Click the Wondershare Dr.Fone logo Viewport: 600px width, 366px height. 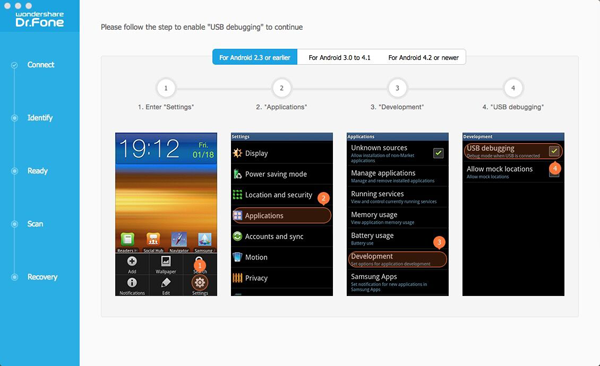[x=40, y=20]
